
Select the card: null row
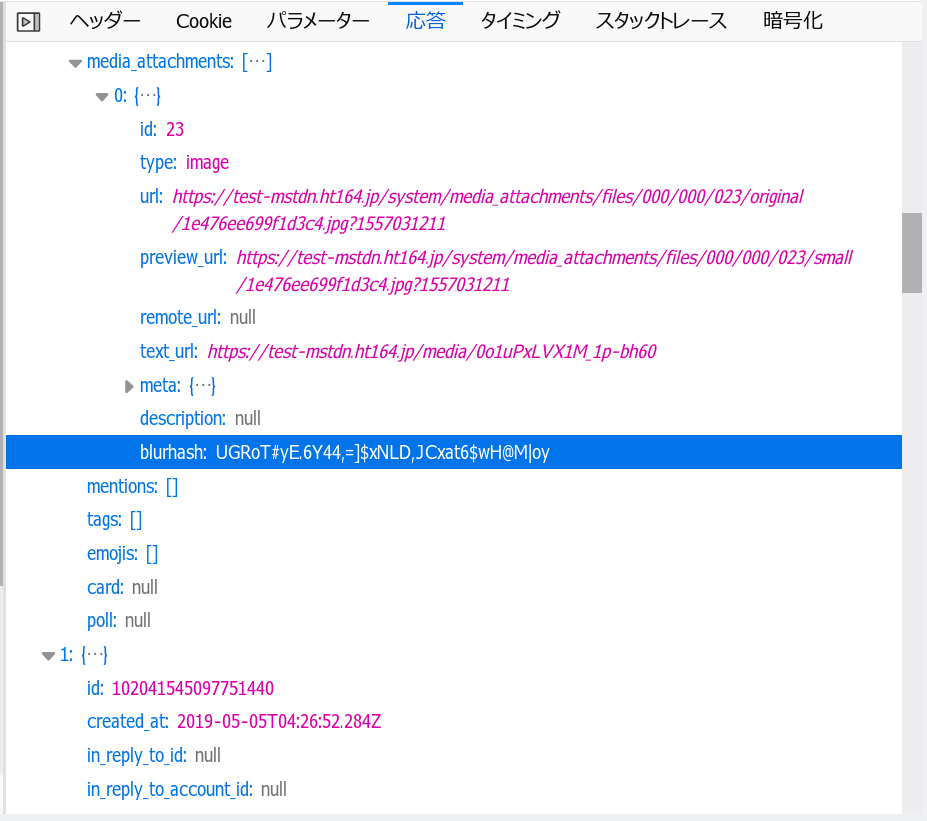[x=453, y=588]
